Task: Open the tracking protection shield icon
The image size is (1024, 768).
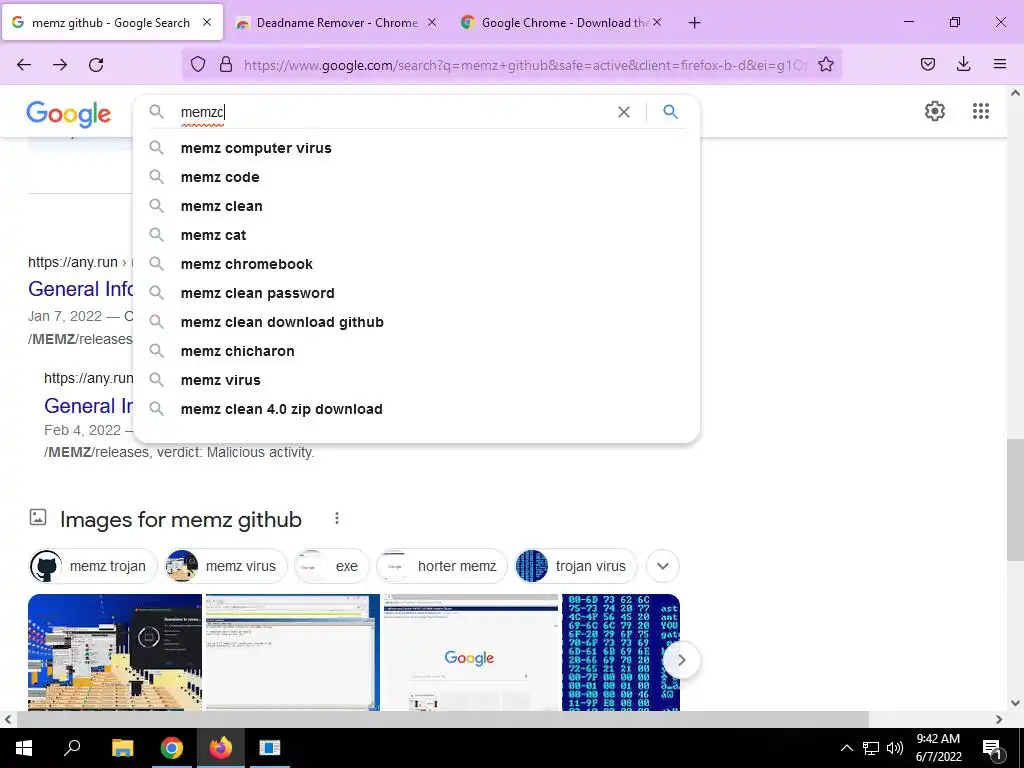Action: [198, 64]
